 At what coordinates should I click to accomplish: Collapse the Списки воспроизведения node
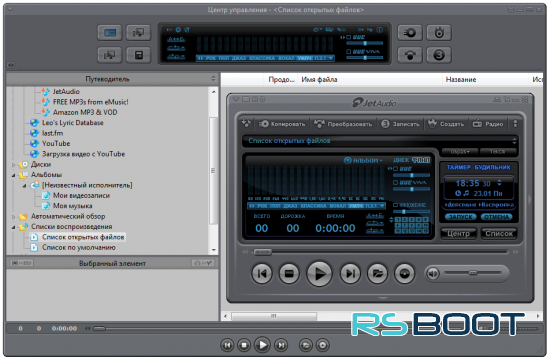(14, 227)
